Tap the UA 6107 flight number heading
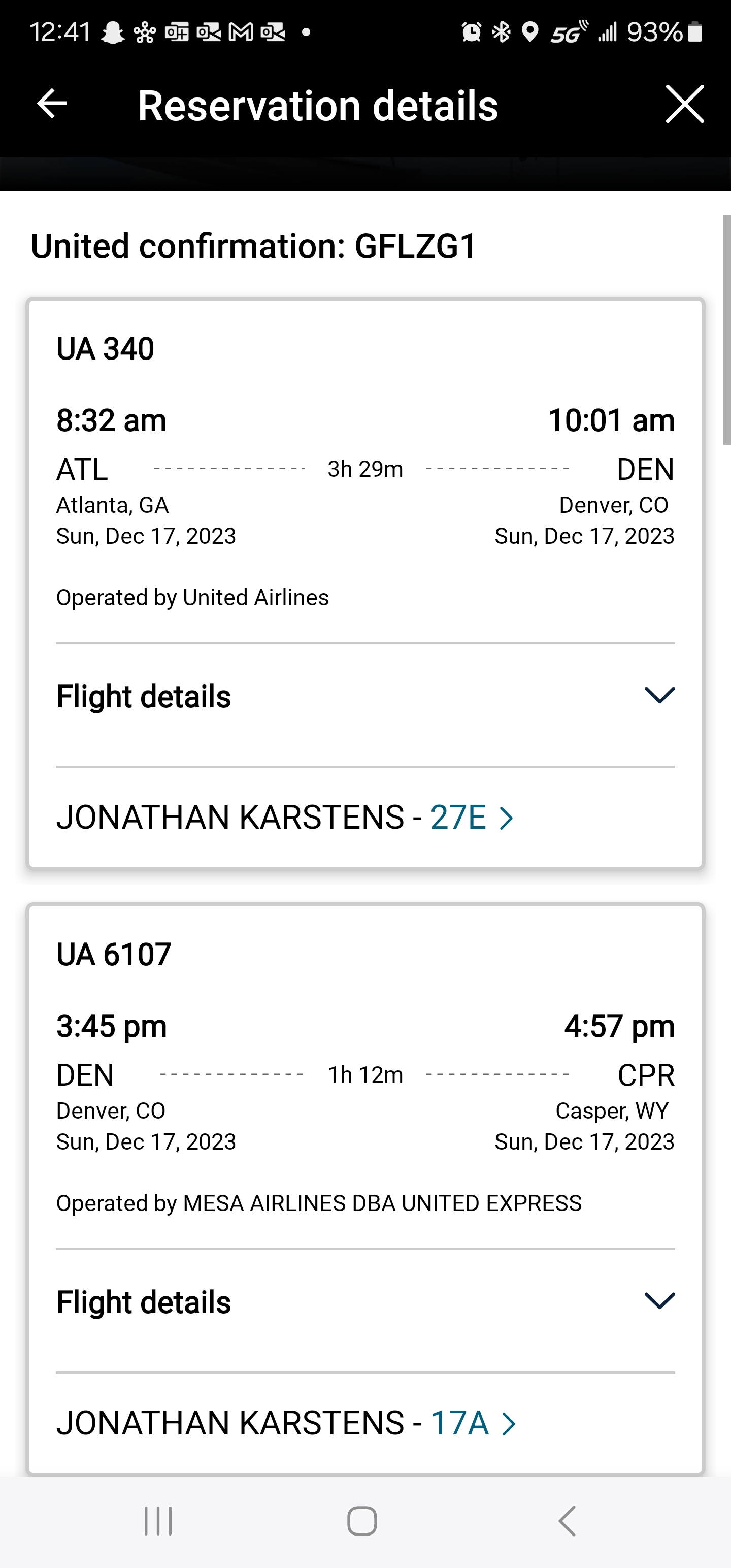The width and height of the screenshot is (731, 1568). pos(114,954)
